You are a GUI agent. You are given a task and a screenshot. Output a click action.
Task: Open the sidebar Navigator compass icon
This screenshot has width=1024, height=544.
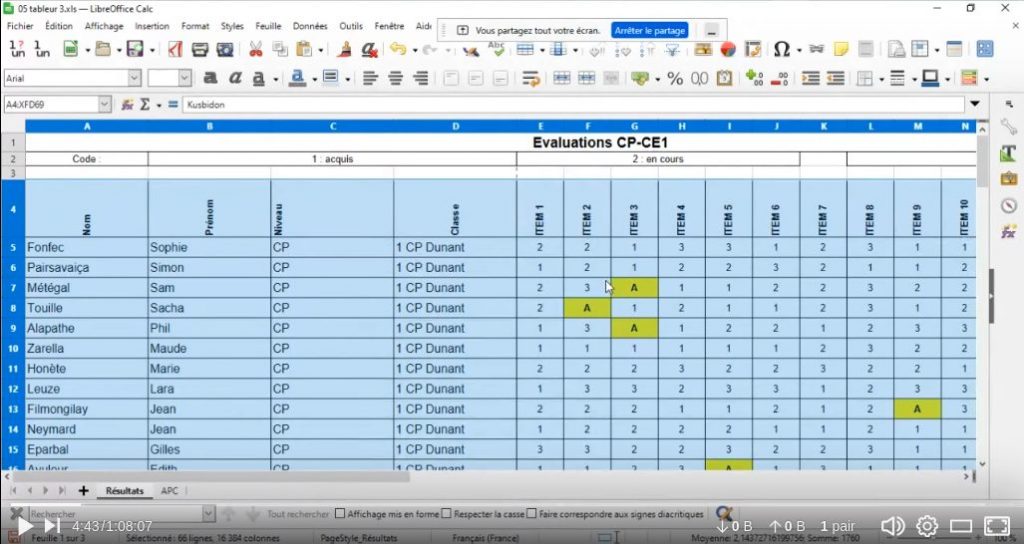coord(1008,205)
